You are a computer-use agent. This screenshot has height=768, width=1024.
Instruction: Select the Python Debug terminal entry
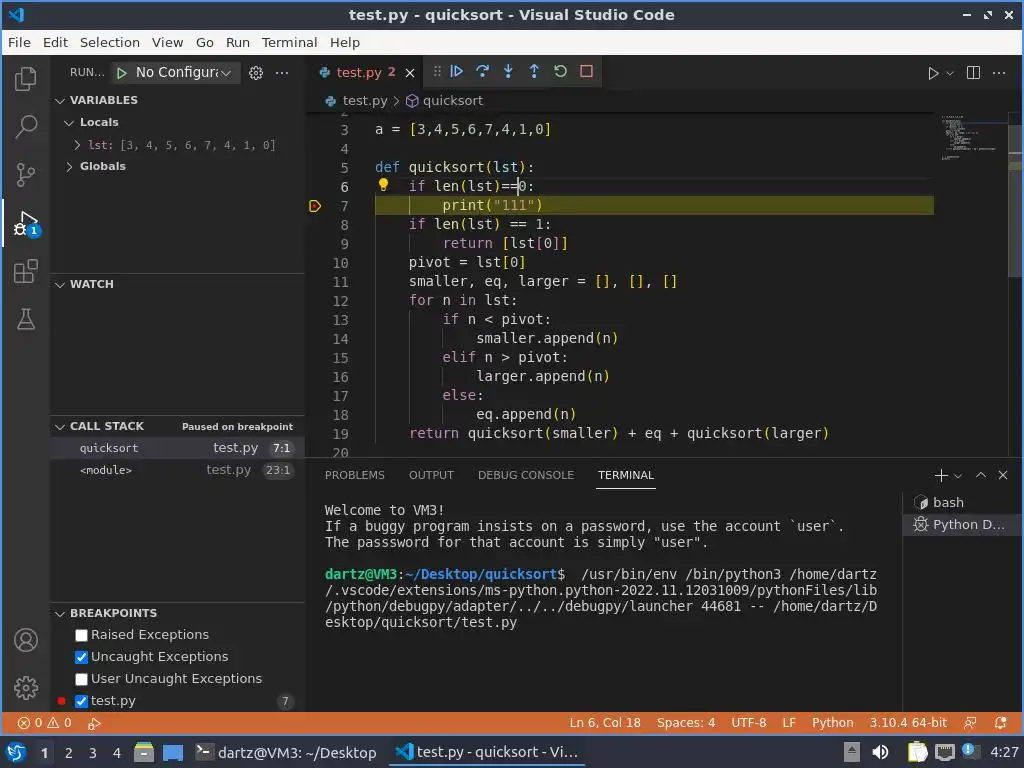pos(962,524)
